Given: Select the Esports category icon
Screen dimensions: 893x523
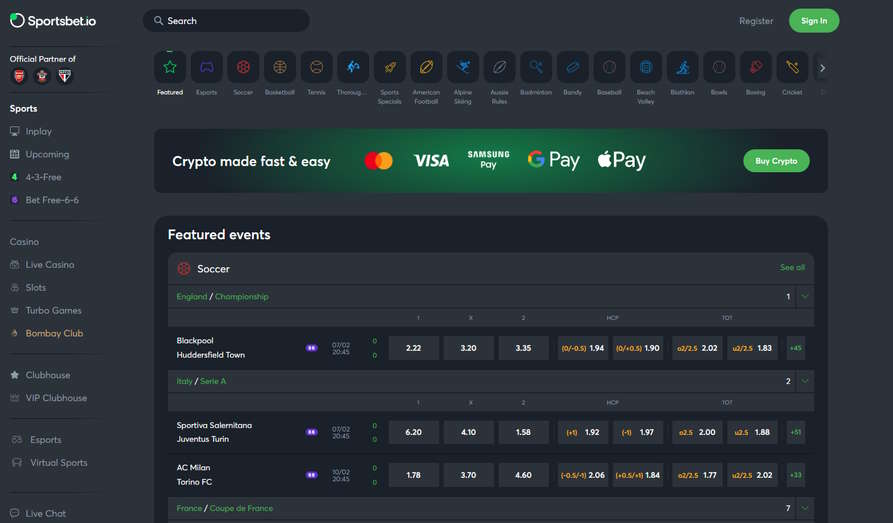Looking at the screenshot, I should 206,68.
